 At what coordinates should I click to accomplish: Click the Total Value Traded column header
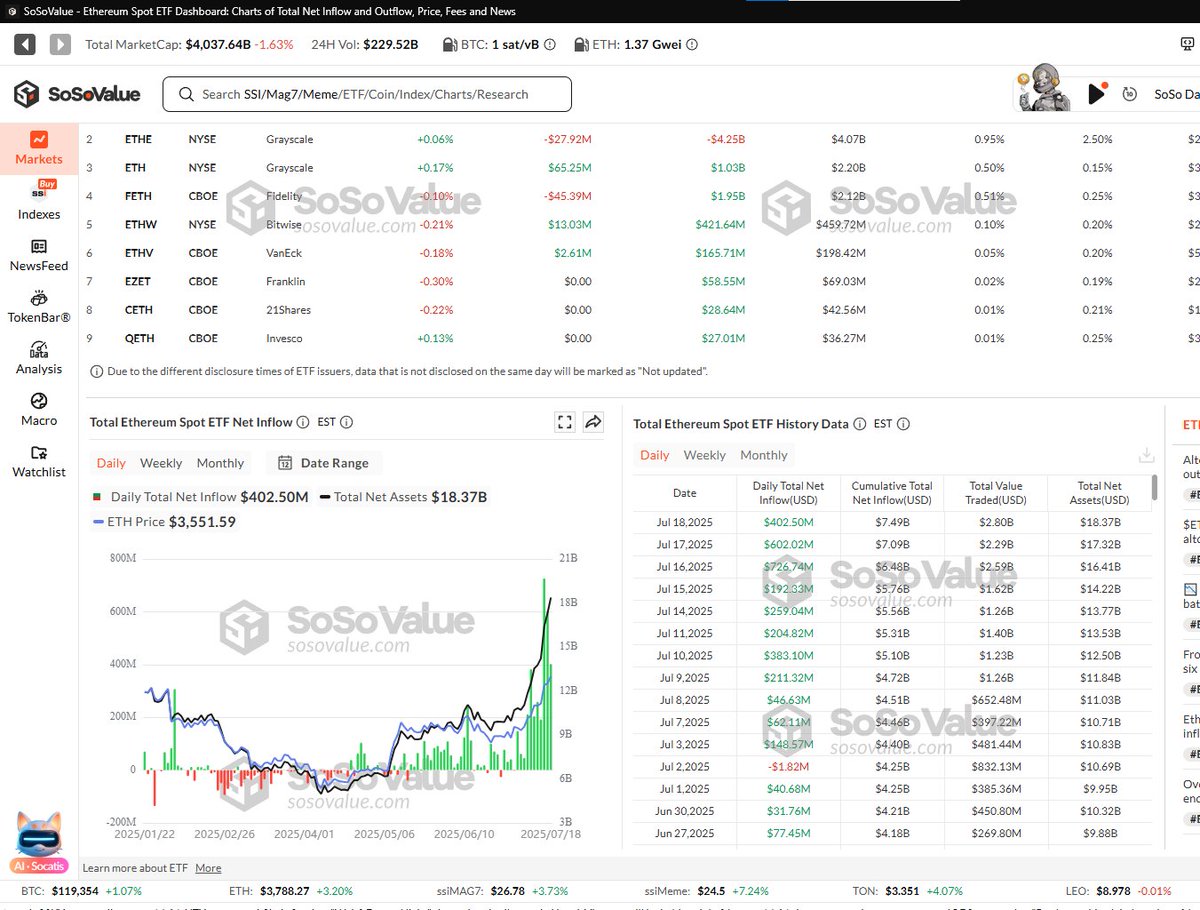coord(996,493)
